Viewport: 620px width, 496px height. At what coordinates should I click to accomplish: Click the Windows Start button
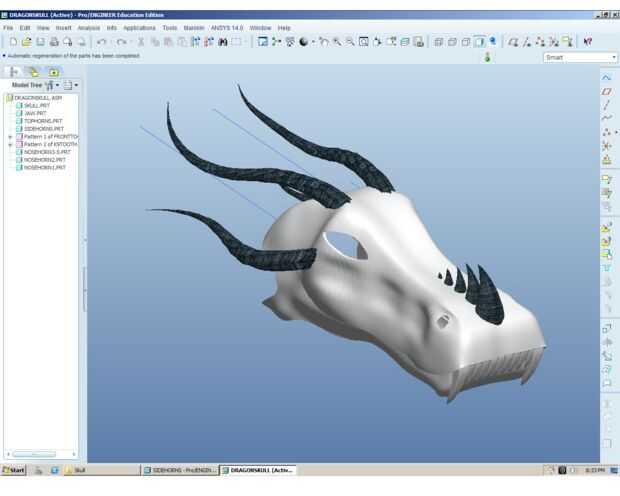(13, 470)
